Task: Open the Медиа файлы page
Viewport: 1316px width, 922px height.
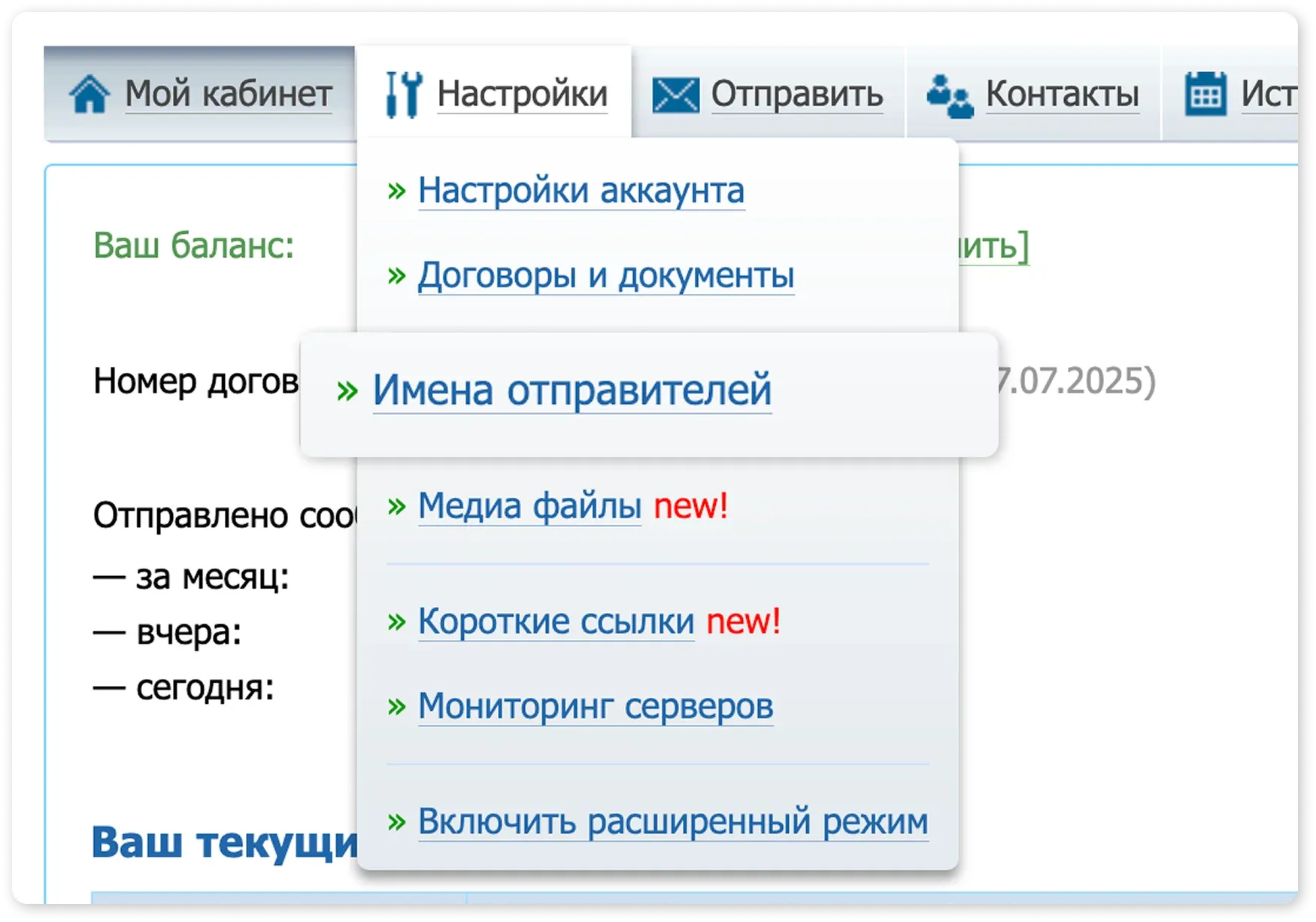Action: point(529,507)
